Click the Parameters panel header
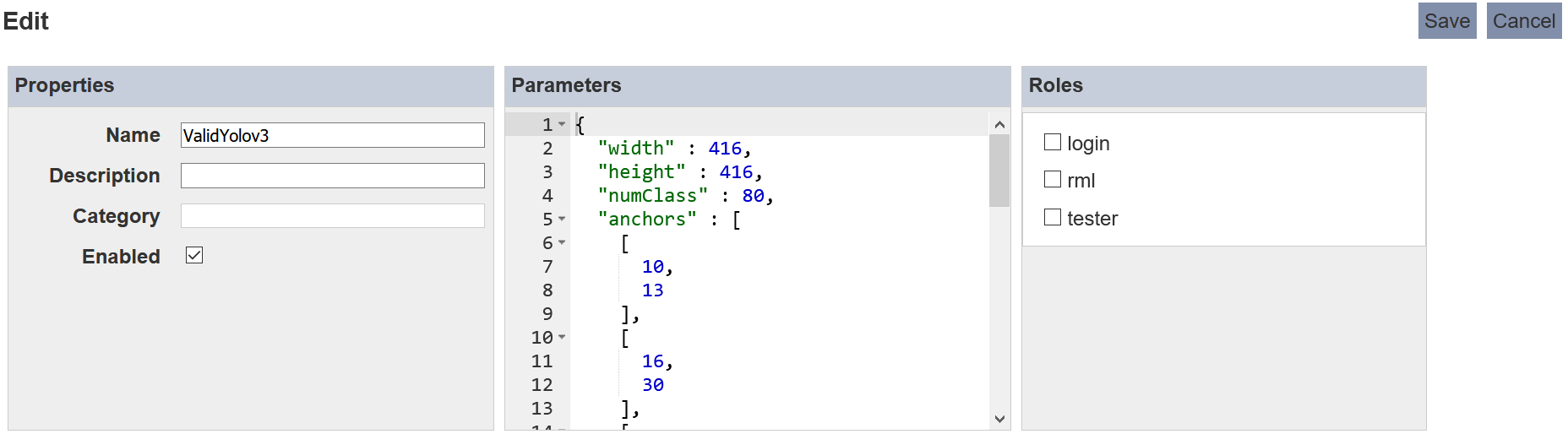1568x434 pixels. 758,86
